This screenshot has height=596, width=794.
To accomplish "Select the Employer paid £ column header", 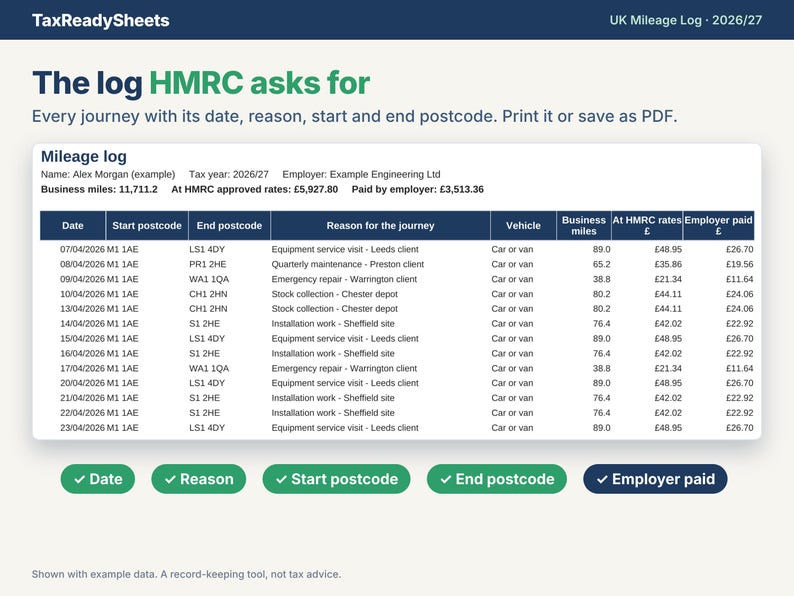I will [x=719, y=226].
